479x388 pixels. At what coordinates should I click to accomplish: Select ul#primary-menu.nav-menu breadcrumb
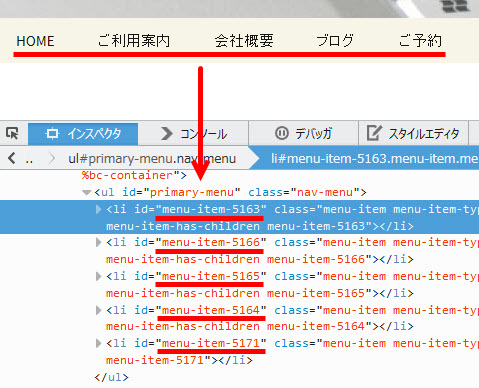(x=152, y=158)
